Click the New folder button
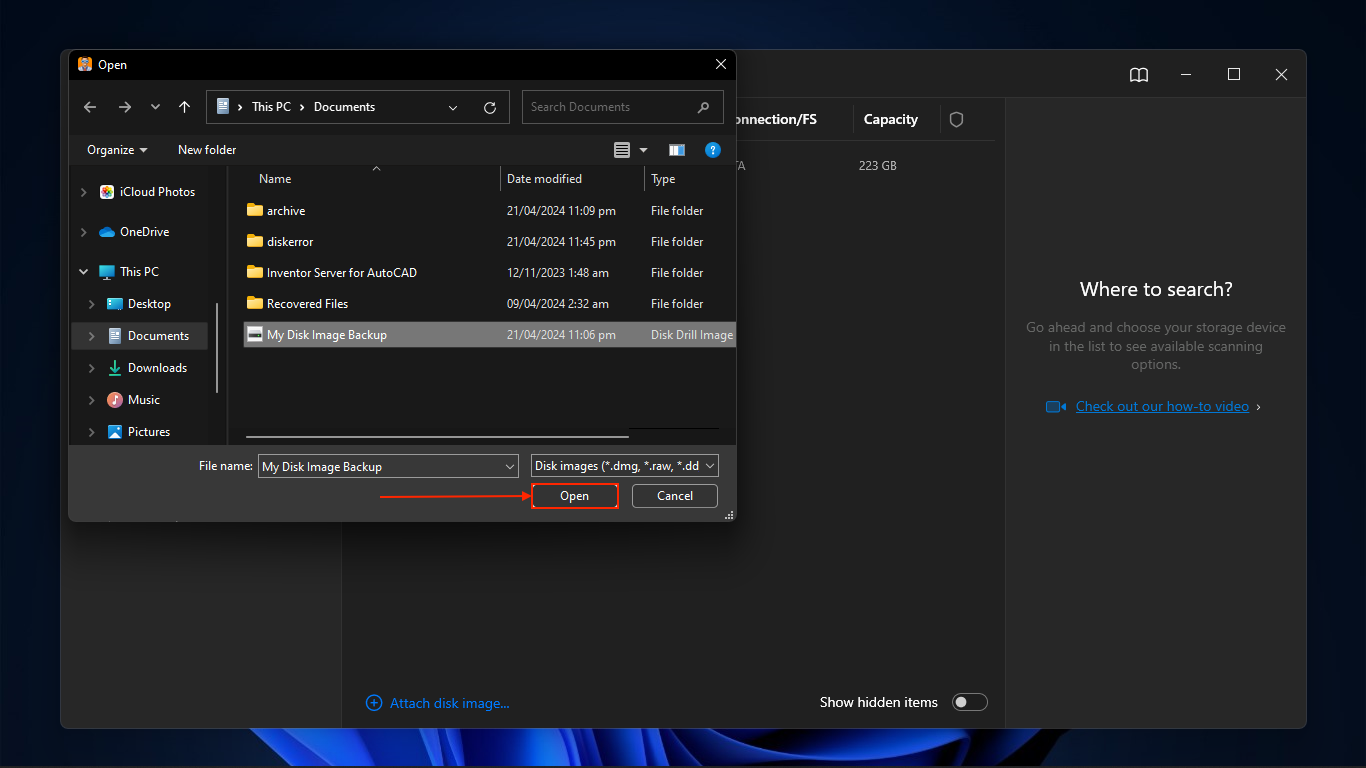1366x768 pixels. [x=207, y=150]
